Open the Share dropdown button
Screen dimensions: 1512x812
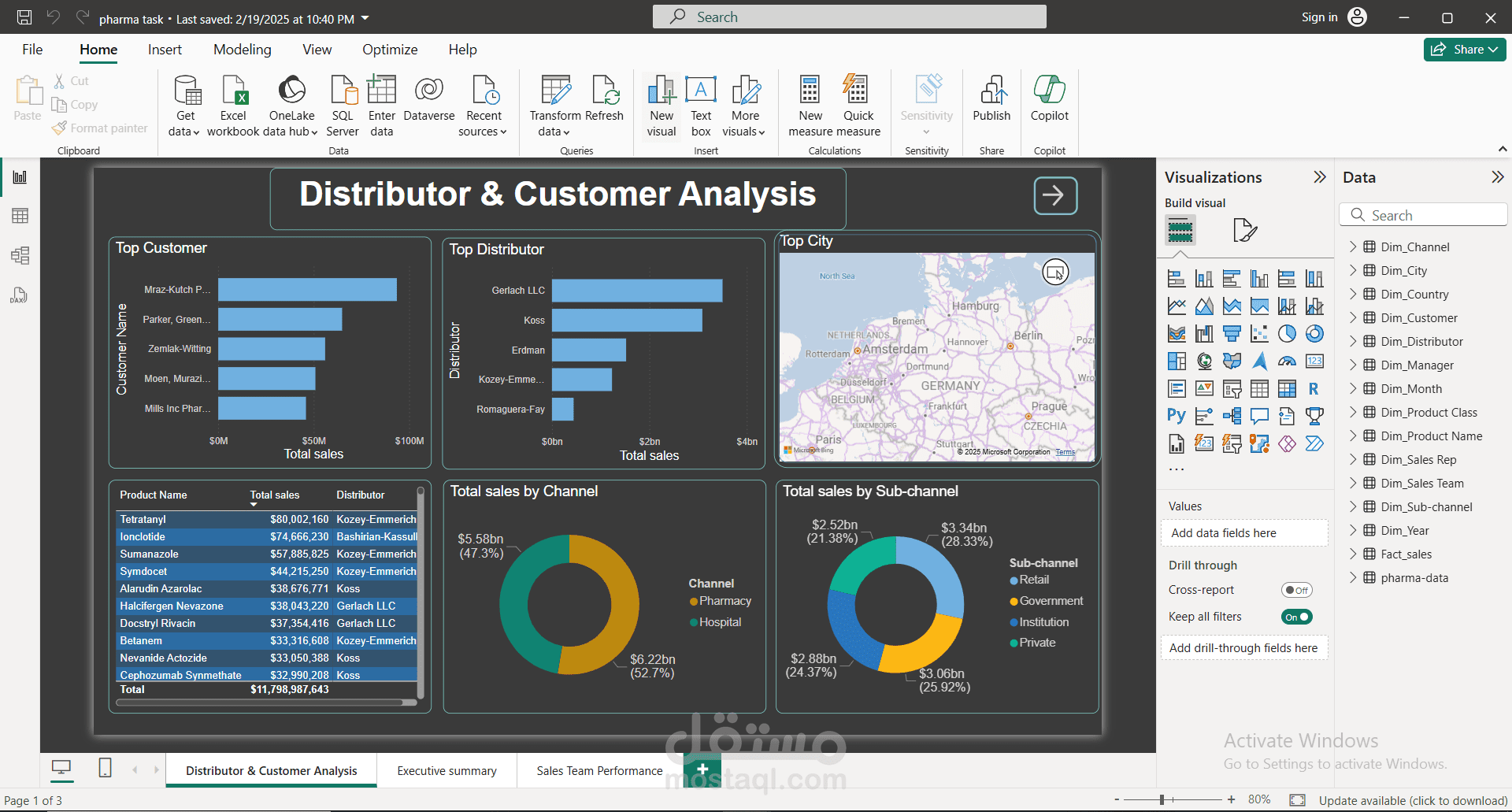pyautogui.click(x=1465, y=49)
